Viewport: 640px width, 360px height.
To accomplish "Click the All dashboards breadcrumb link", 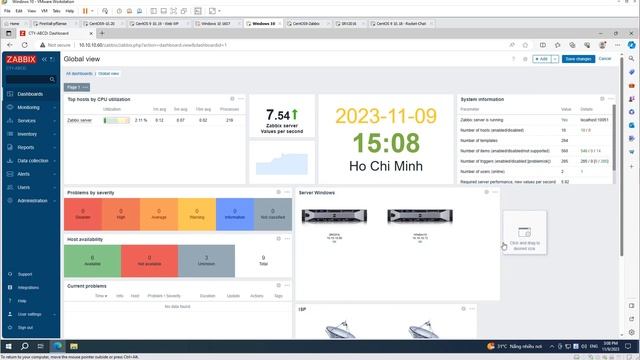I will click(x=79, y=73).
